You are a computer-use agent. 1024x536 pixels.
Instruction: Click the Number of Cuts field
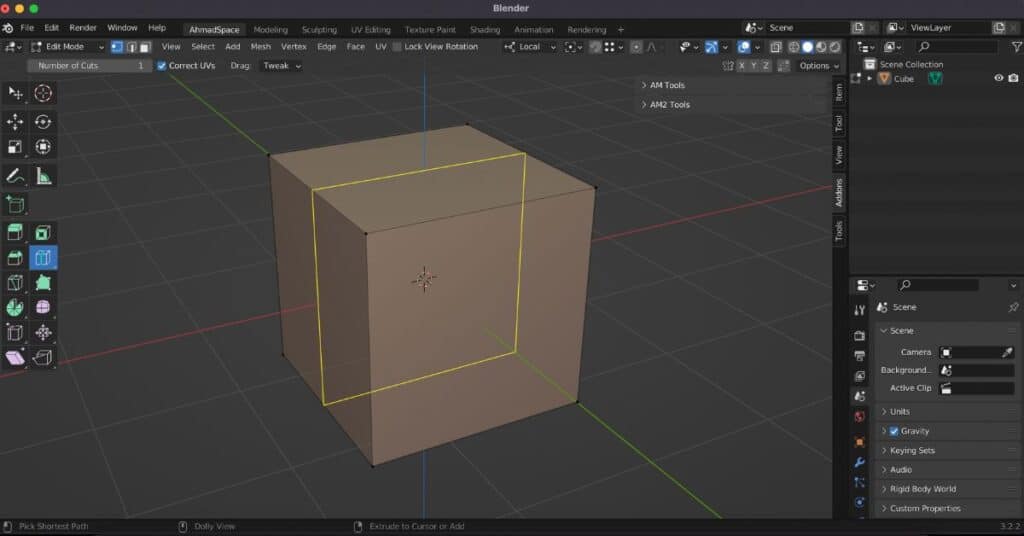[89, 66]
